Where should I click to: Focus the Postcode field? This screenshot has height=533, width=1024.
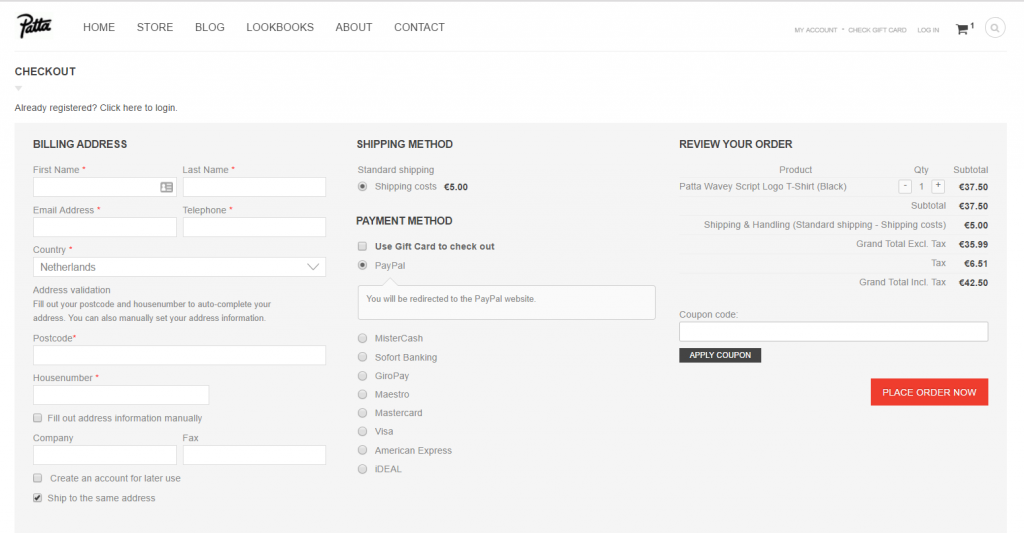pos(180,355)
